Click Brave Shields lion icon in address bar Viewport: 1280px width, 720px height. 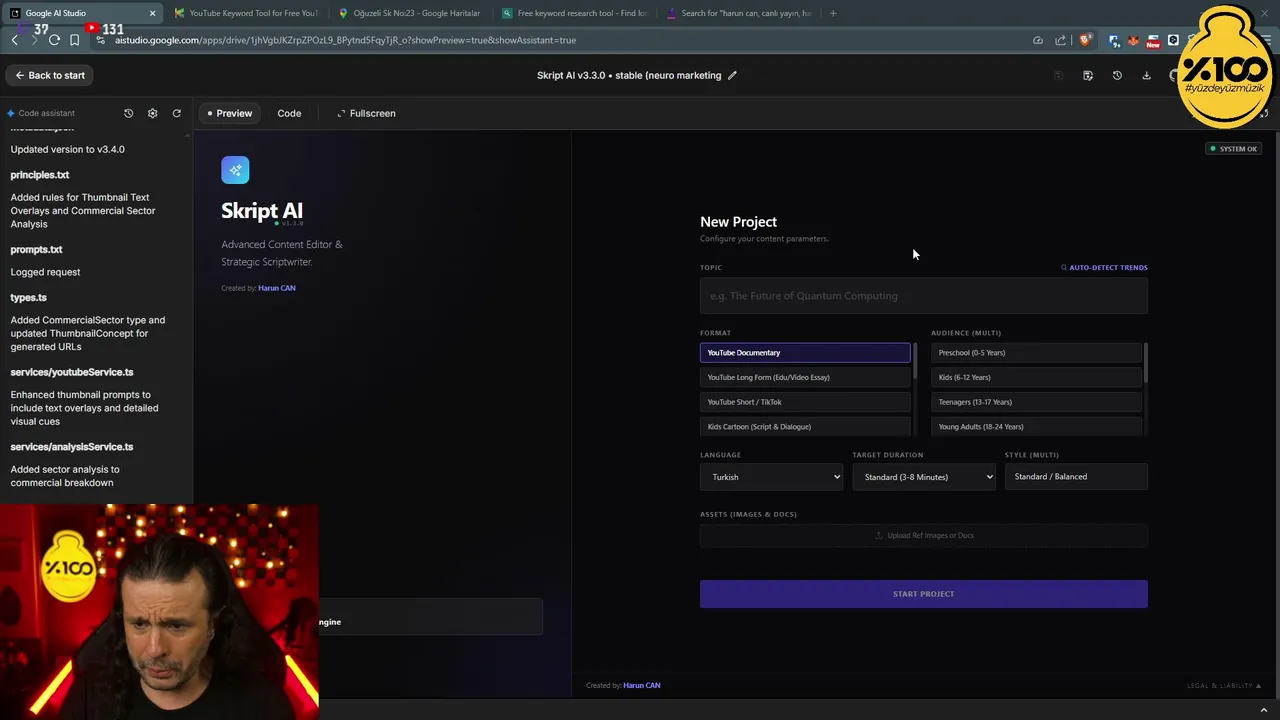click(1085, 40)
